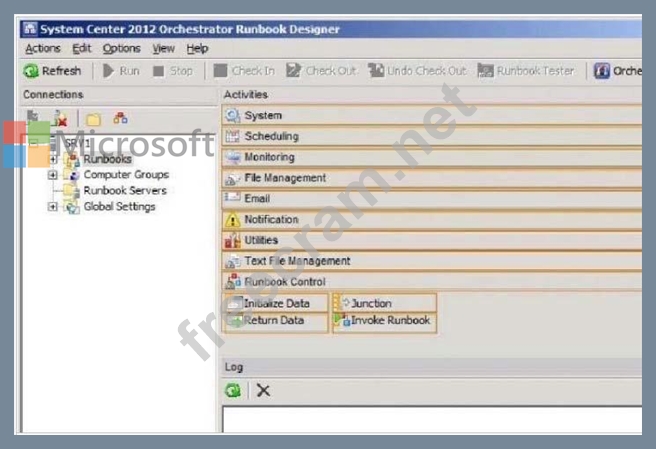Click the Notification warning triangle icon
Viewport: 656px width, 449px height.
click(232, 220)
